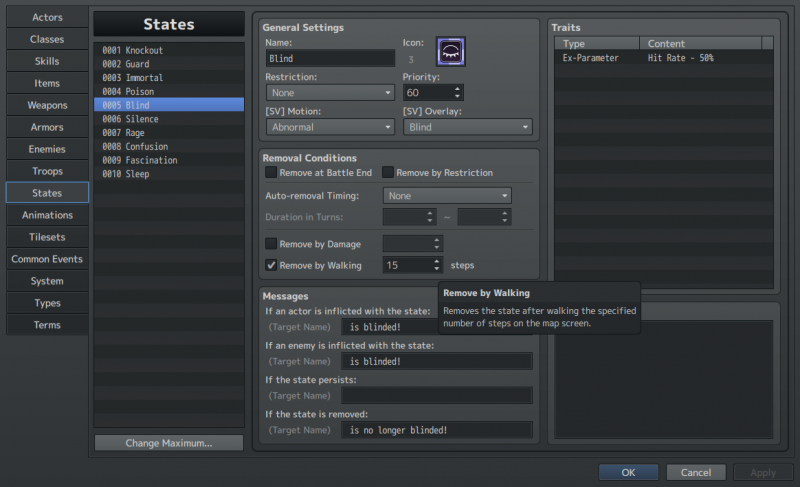Image resolution: width=800 pixels, height=487 pixels.
Task: Click the state persists message field
Action: pyautogui.click(x=437, y=395)
